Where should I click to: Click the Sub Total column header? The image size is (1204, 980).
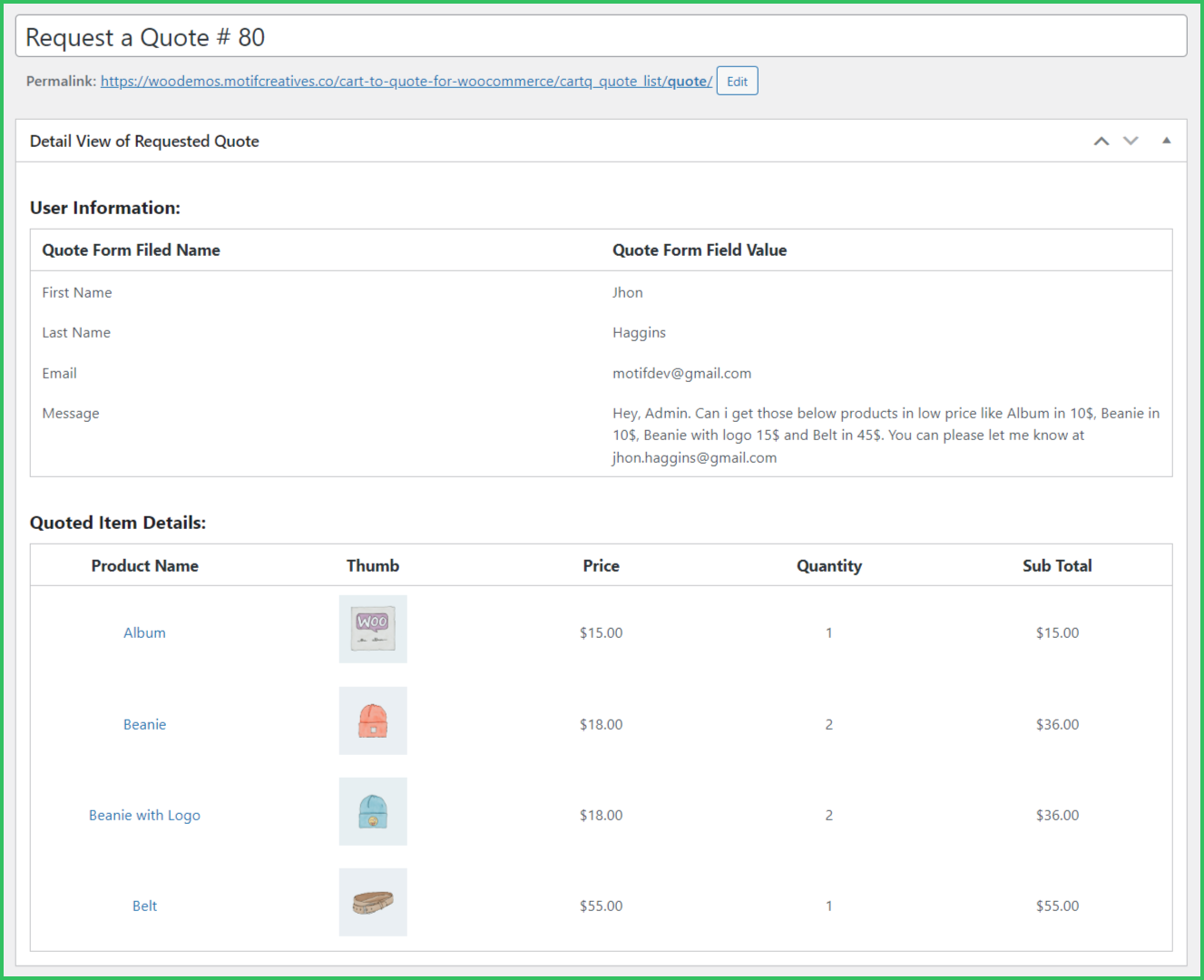(1057, 565)
